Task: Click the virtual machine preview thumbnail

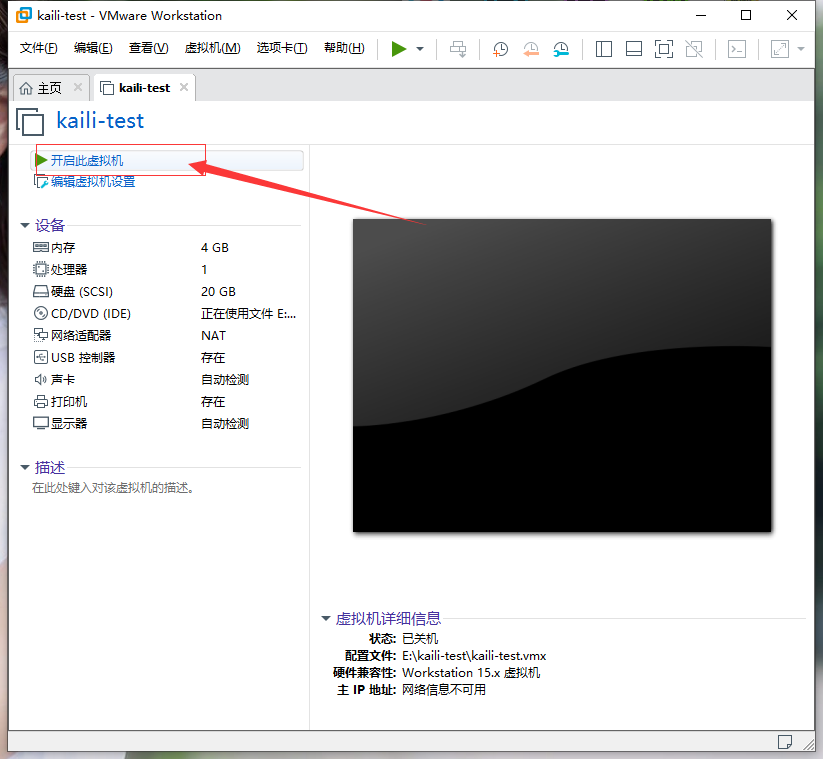Action: coord(562,375)
